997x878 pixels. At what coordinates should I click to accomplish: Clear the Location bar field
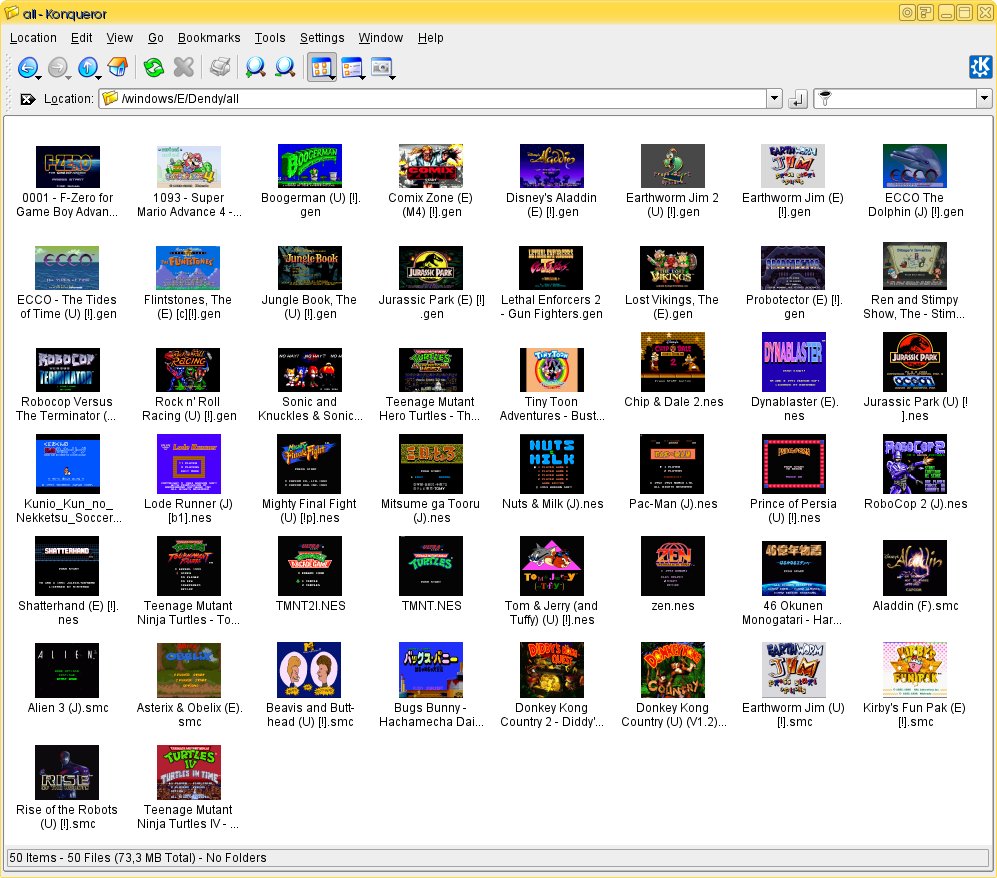[27, 99]
